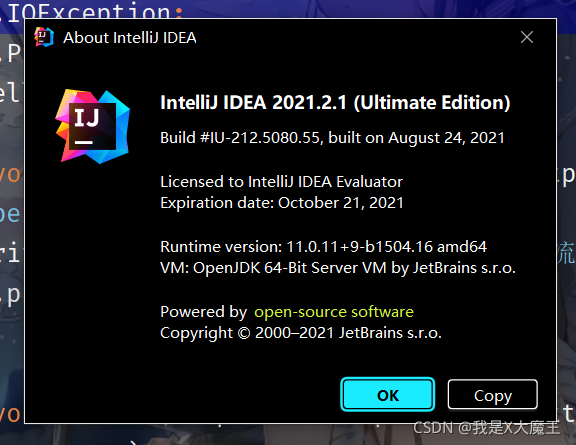Click the Copyright JetBrains s.r.o. line

[300, 333]
